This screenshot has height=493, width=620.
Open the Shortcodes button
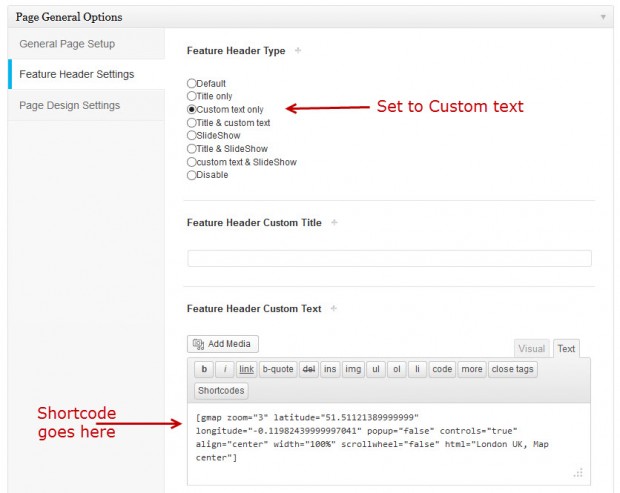(220, 390)
